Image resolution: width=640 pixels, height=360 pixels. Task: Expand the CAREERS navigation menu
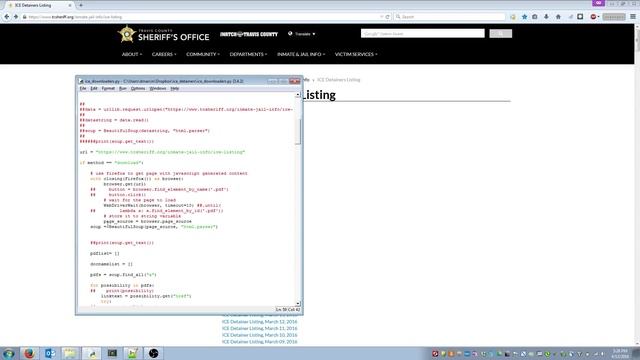point(164,54)
